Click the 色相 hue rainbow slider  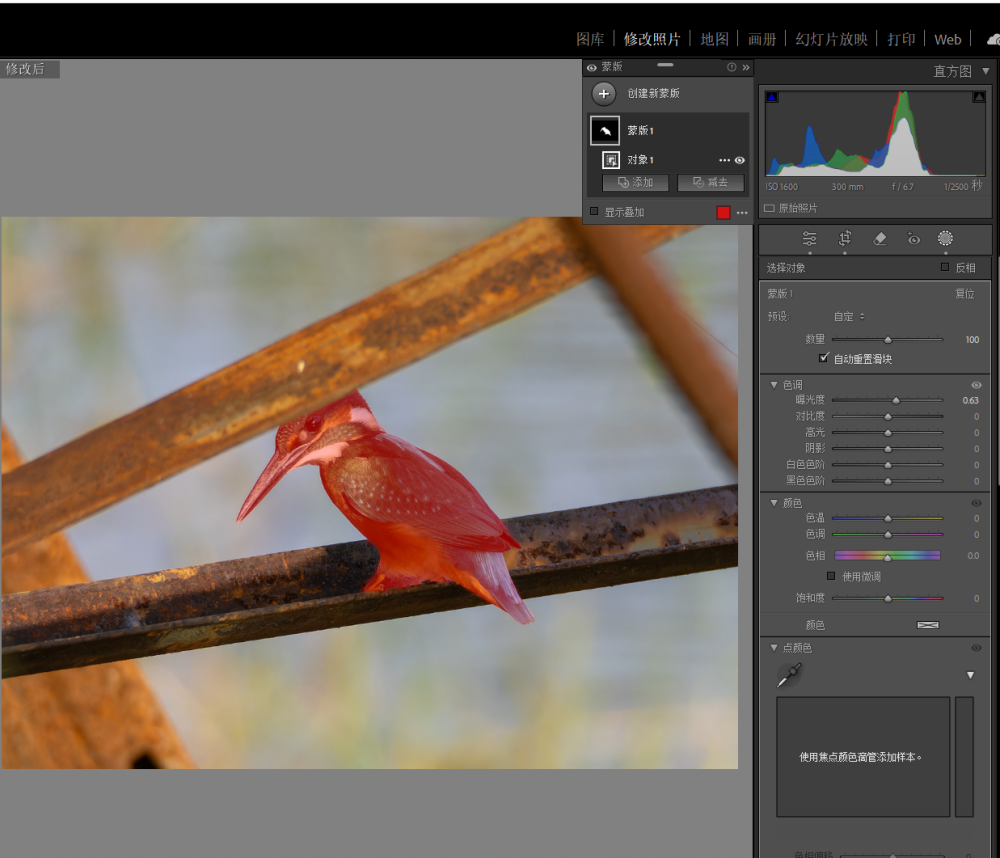tap(887, 556)
